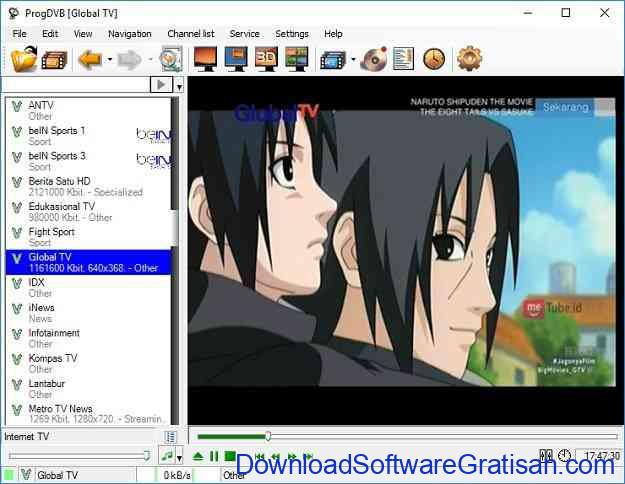The height and width of the screenshot is (484, 625).
Task: Switch to fullscreen monitor view
Action: click(x=205, y=59)
